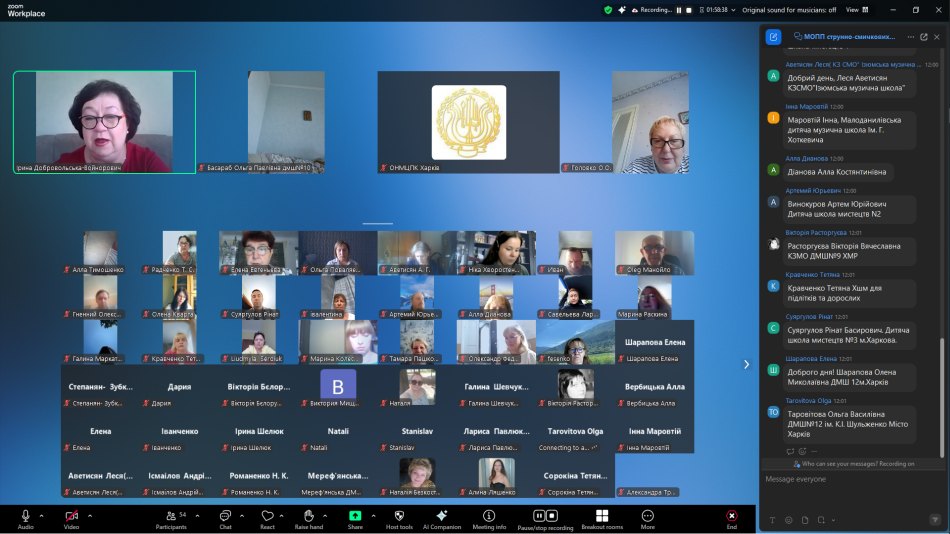950x534 pixels.
Task: Open Breakout rooms
Action: 601,515
